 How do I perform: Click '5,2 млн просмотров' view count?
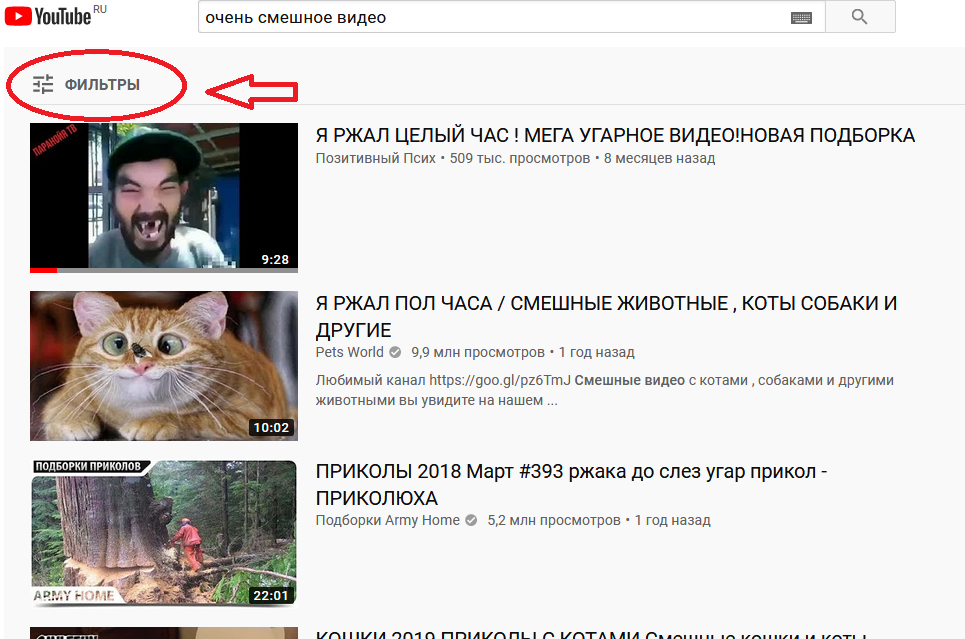click(x=554, y=520)
